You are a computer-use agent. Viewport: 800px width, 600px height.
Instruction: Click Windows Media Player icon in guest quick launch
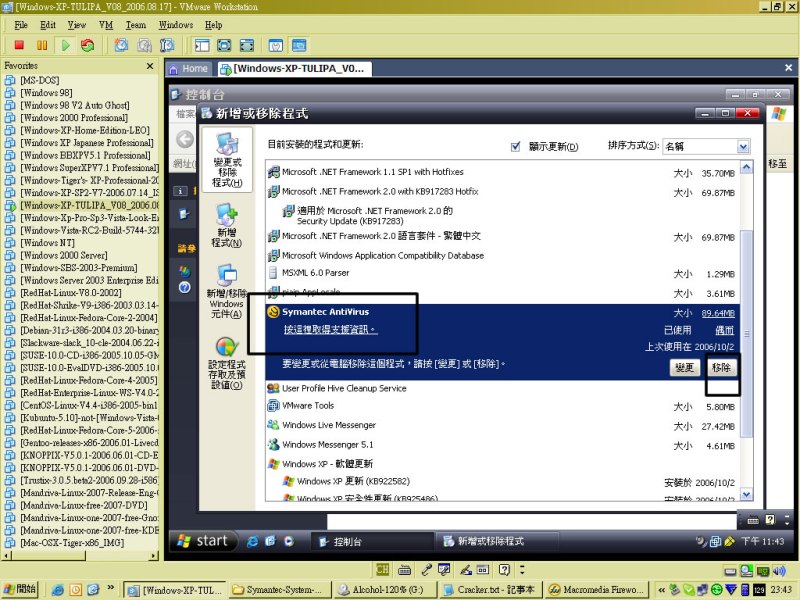[x=289, y=541]
